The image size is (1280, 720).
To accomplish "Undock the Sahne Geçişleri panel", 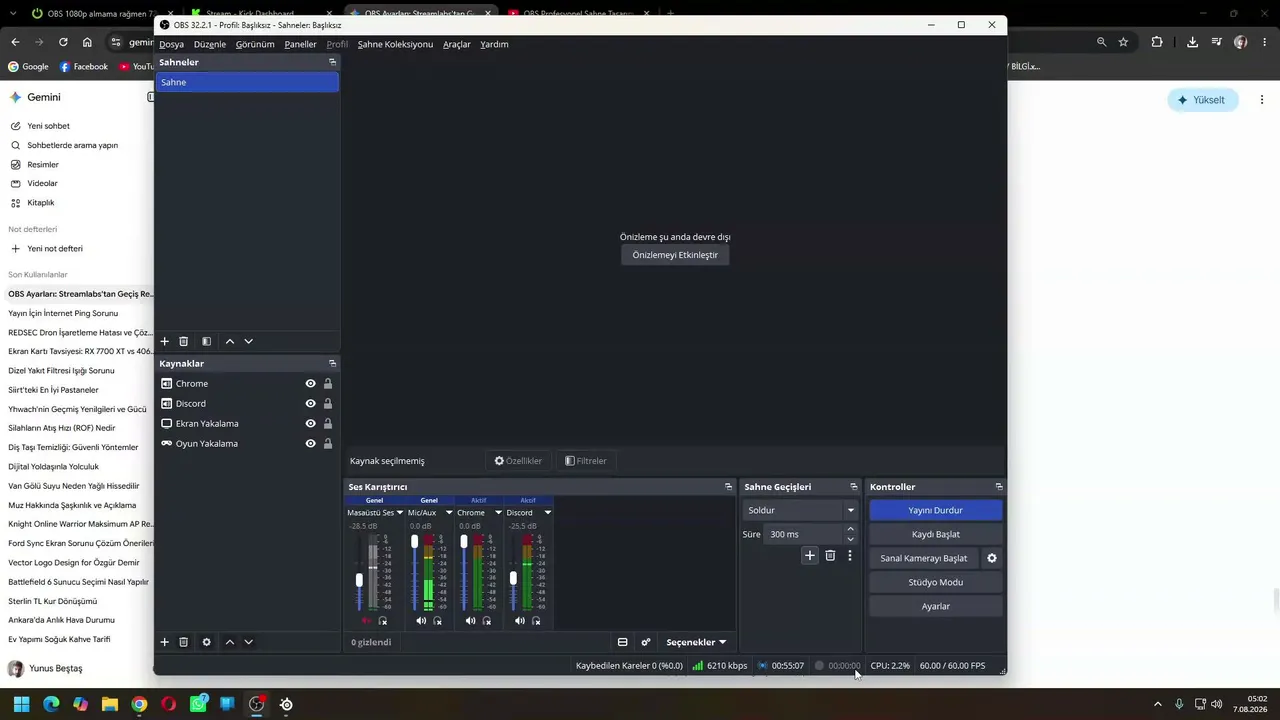I will point(853,487).
